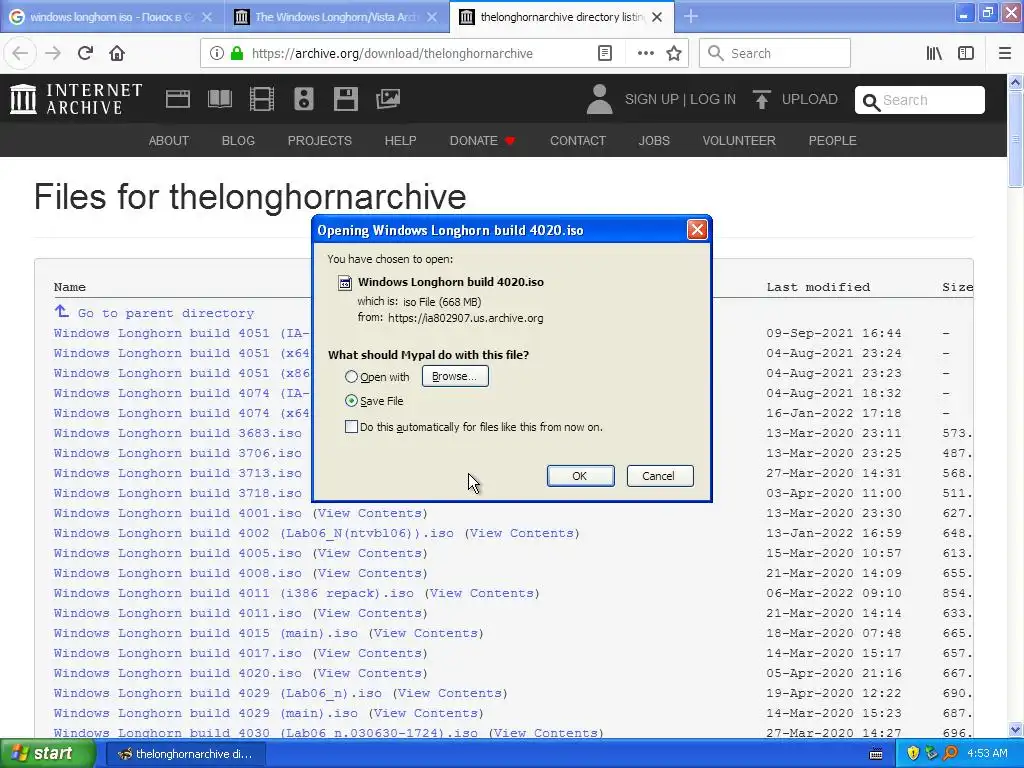Check Do this automatically for files
Screen dimensions: 1024x768
pyautogui.click(x=351, y=427)
